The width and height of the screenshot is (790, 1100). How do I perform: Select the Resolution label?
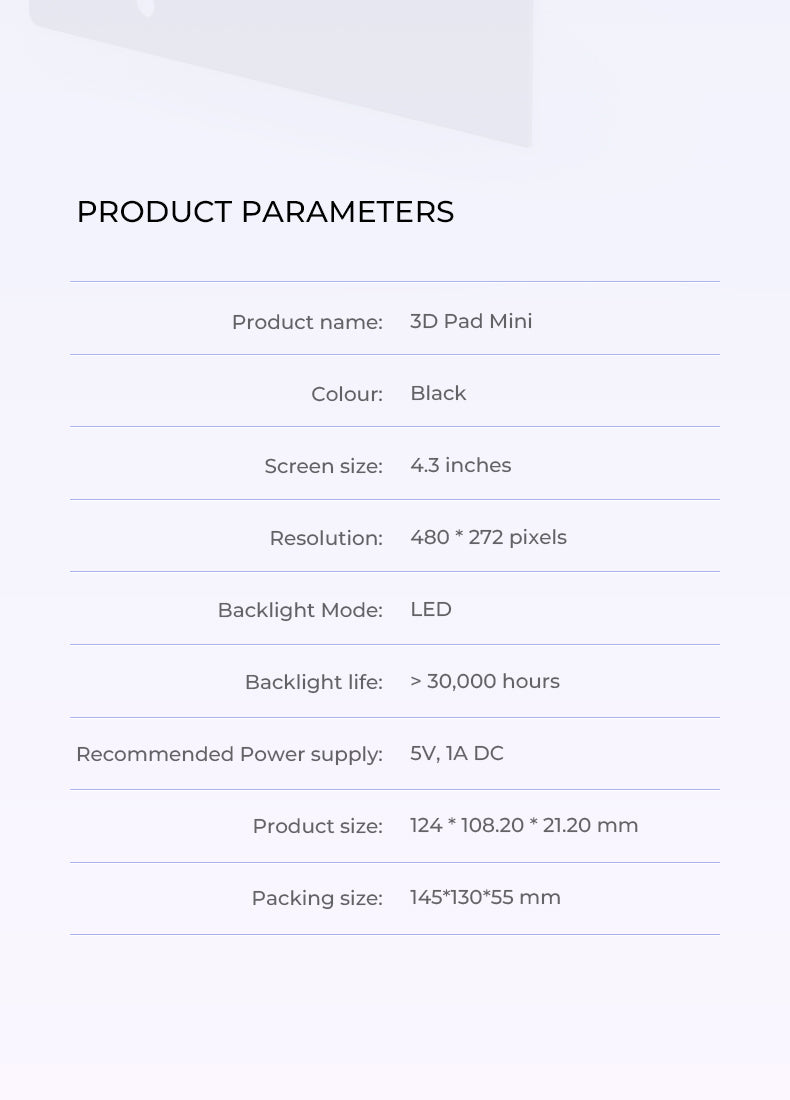[x=326, y=538]
